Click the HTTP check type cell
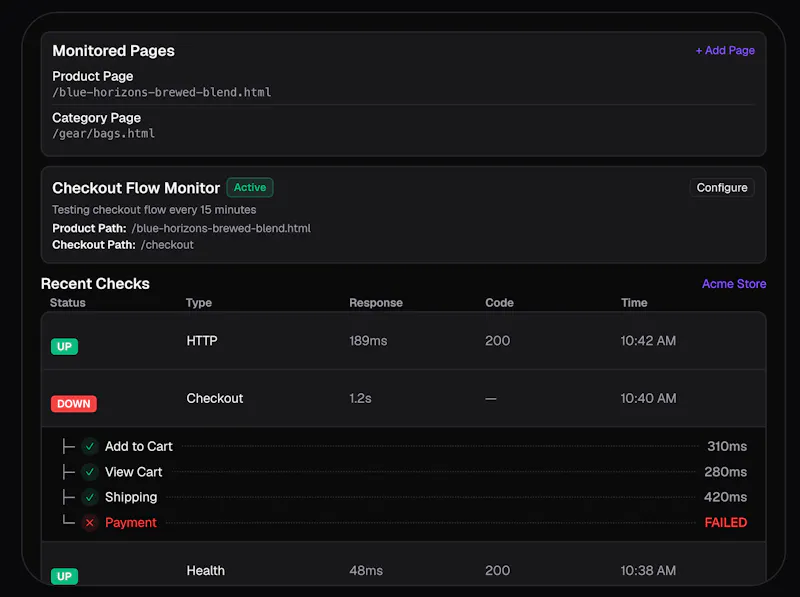800x597 pixels. (202, 340)
